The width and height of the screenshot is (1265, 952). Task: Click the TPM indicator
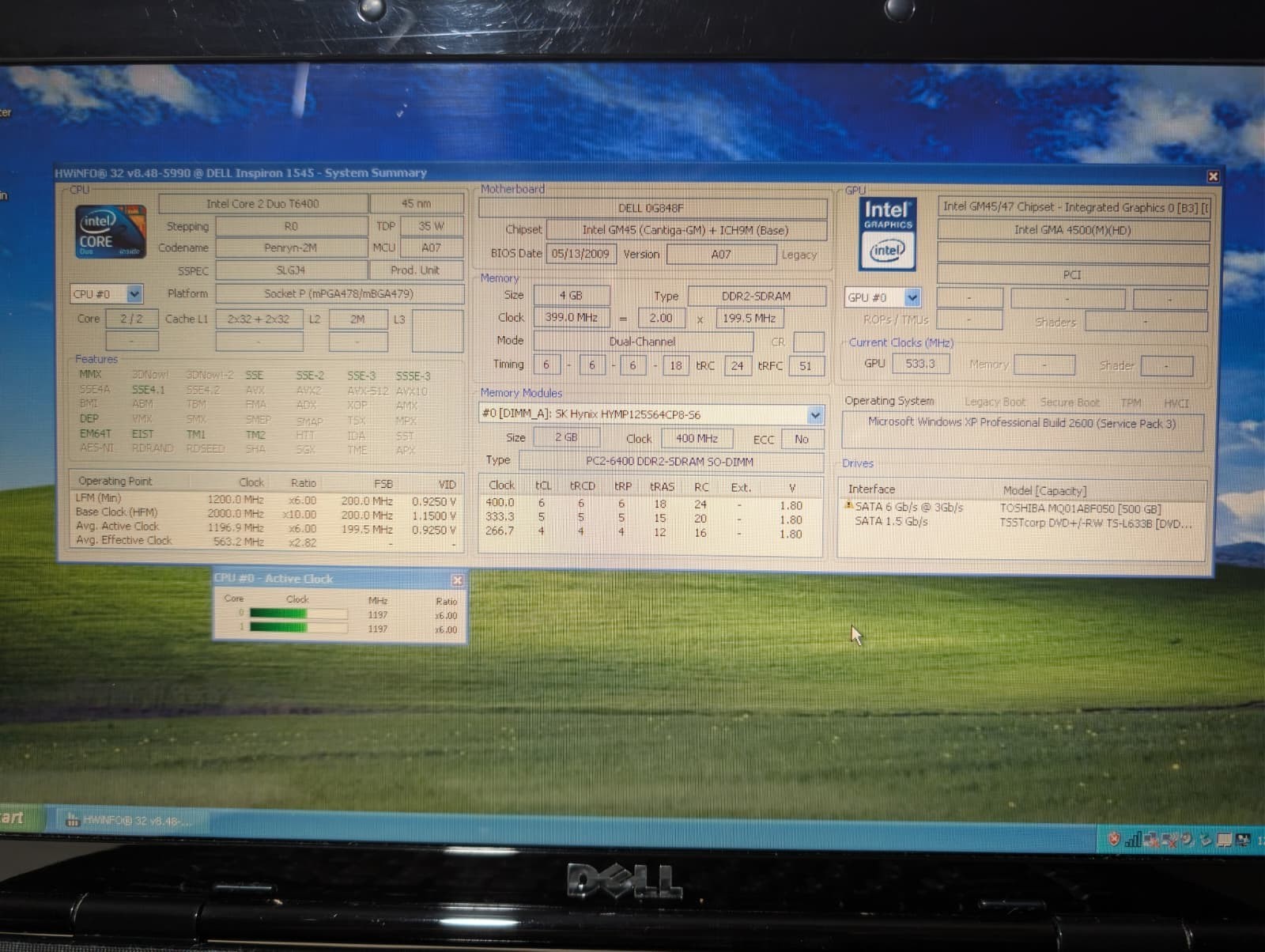point(1131,402)
